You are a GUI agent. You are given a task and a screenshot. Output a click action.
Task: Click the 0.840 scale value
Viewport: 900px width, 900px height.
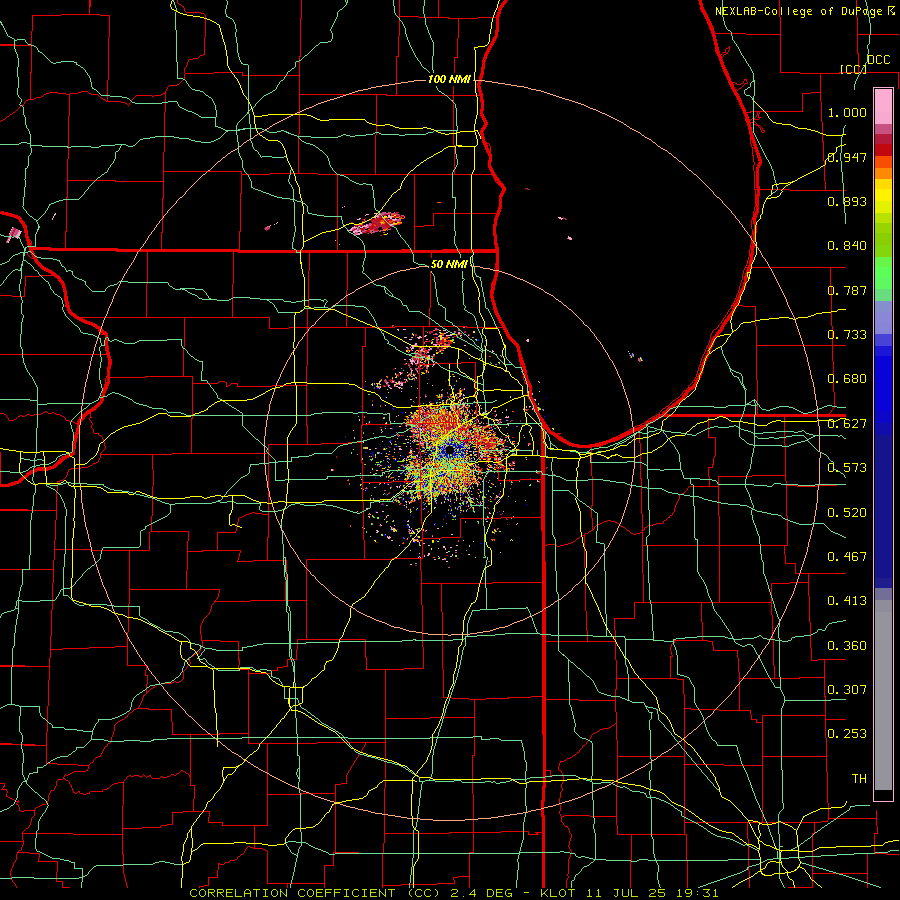pos(847,246)
